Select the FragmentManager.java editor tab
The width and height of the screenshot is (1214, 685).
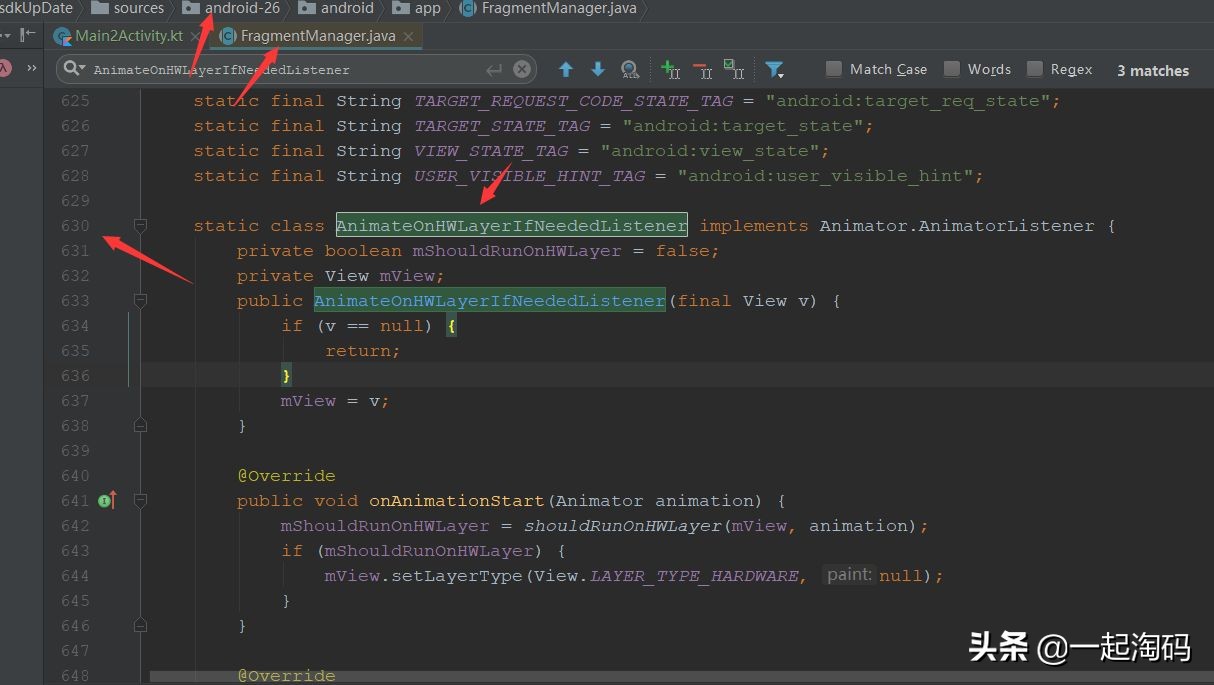click(317, 36)
